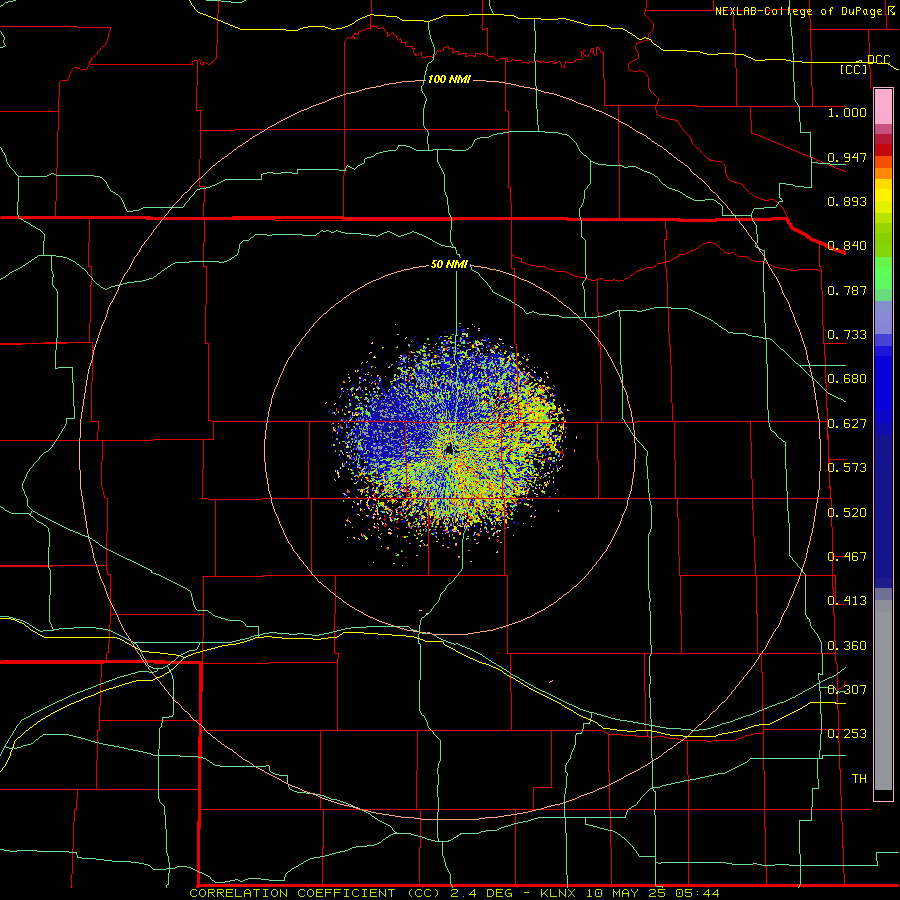900x900 pixels.
Task: Click the TH threshold label
Action: tap(859, 778)
